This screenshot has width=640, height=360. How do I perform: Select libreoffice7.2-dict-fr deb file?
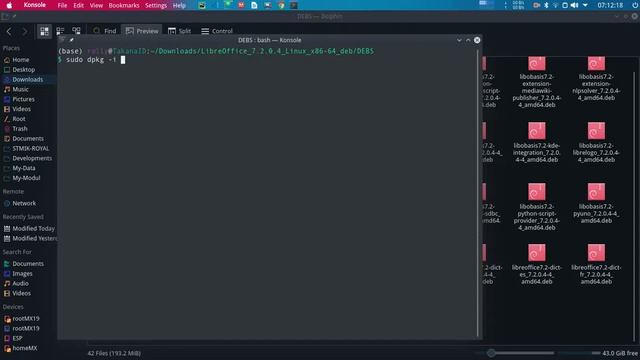(x=596, y=264)
